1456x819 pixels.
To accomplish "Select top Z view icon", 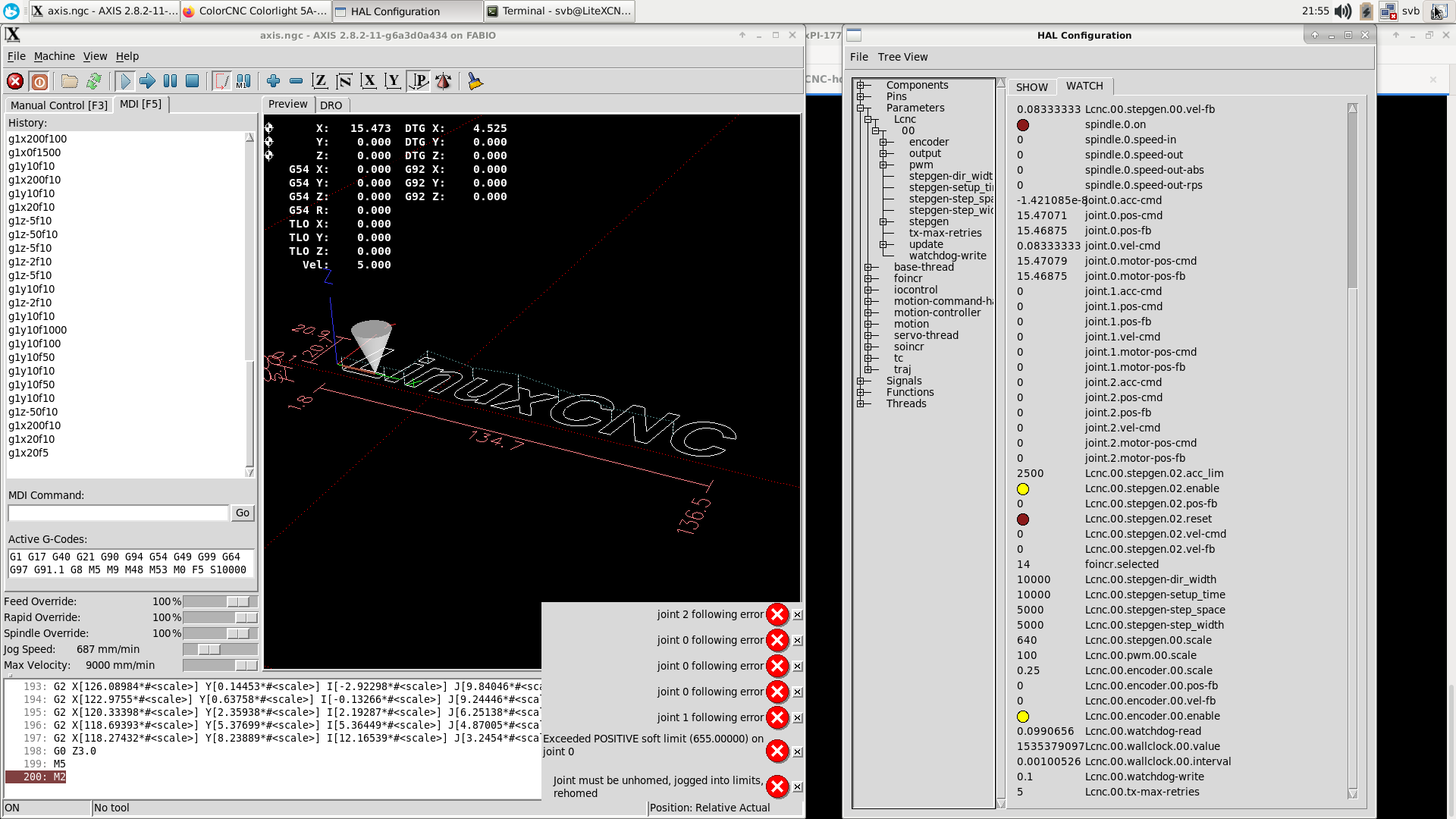I will 320,81.
